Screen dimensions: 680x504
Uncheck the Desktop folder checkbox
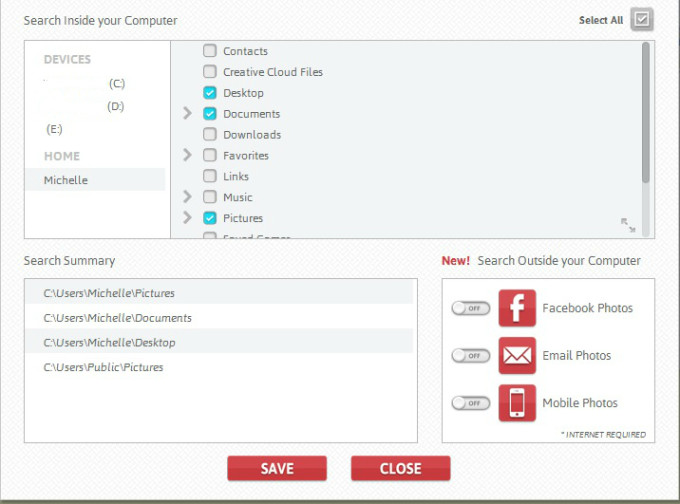pos(210,92)
